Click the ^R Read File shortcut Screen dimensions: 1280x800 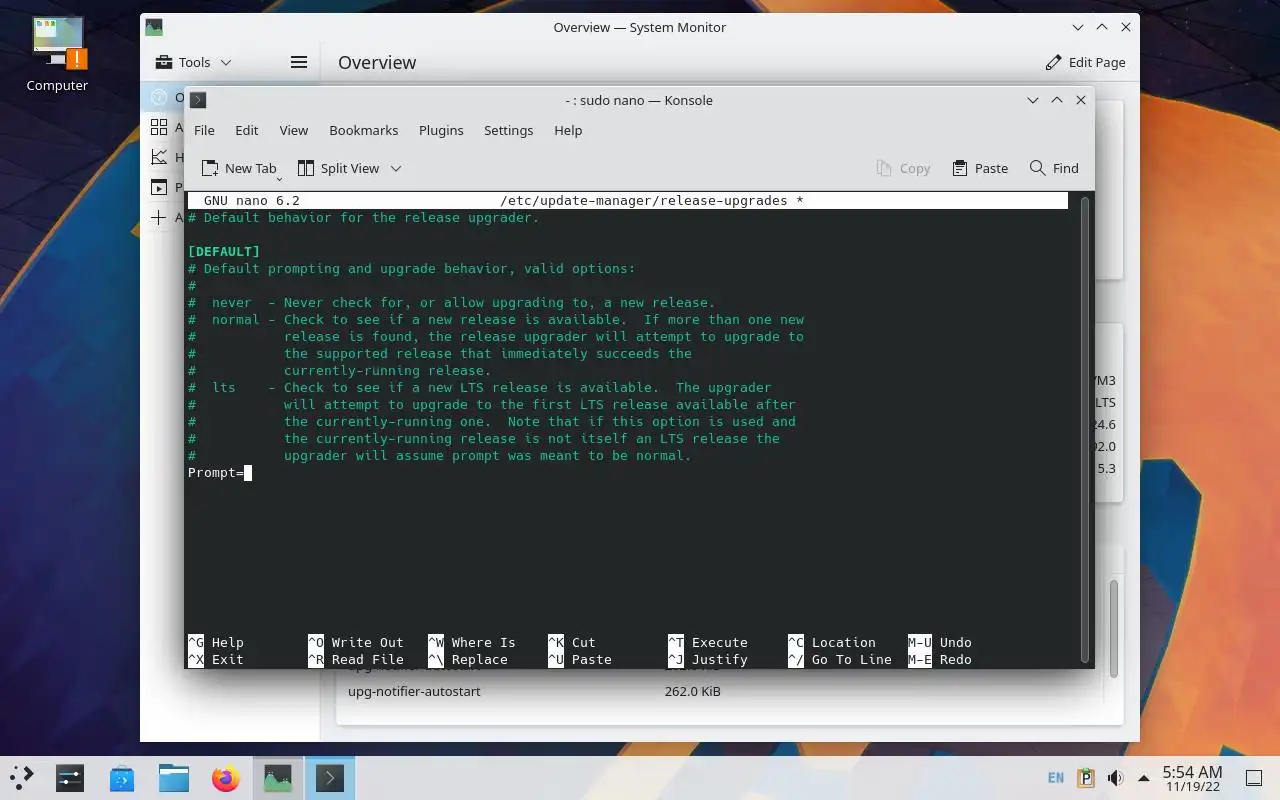(x=356, y=660)
